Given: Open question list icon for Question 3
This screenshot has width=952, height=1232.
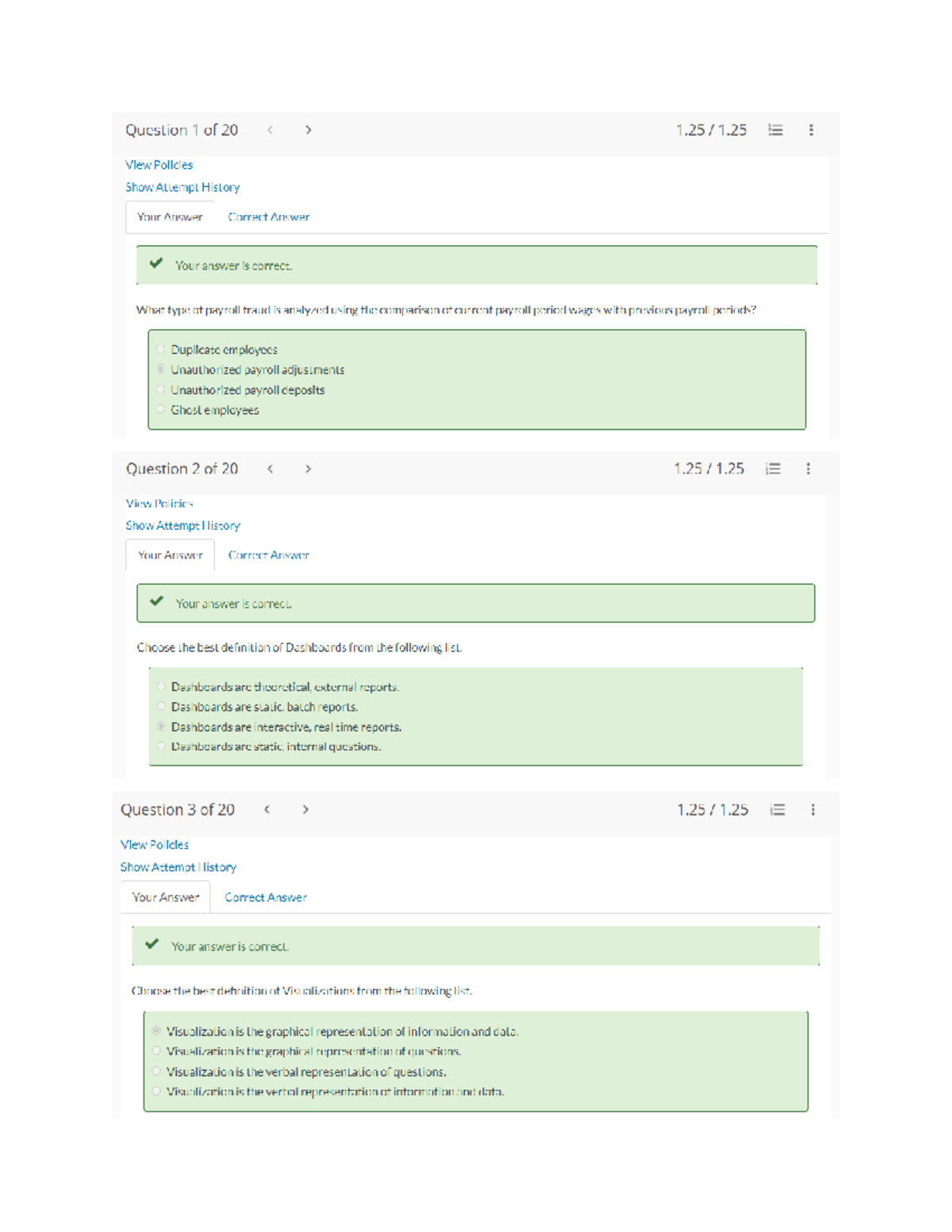Looking at the screenshot, I should pos(777,810).
